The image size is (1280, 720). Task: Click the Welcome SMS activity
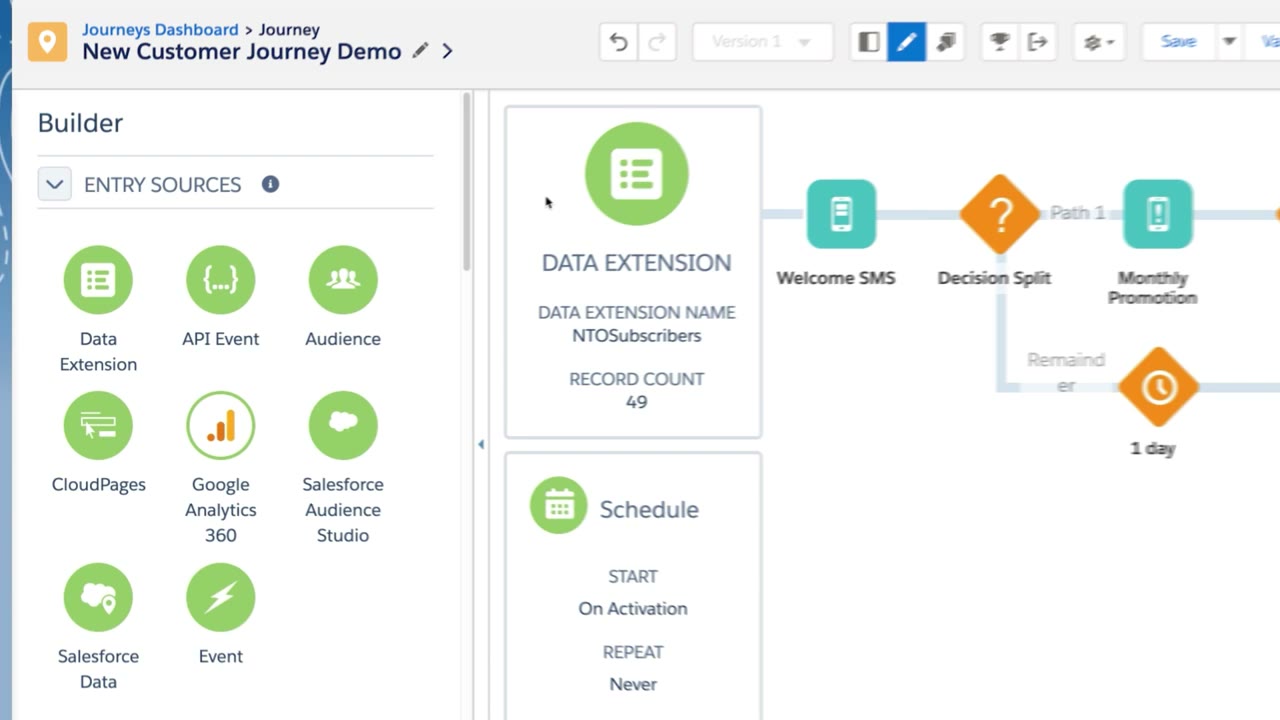point(841,214)
